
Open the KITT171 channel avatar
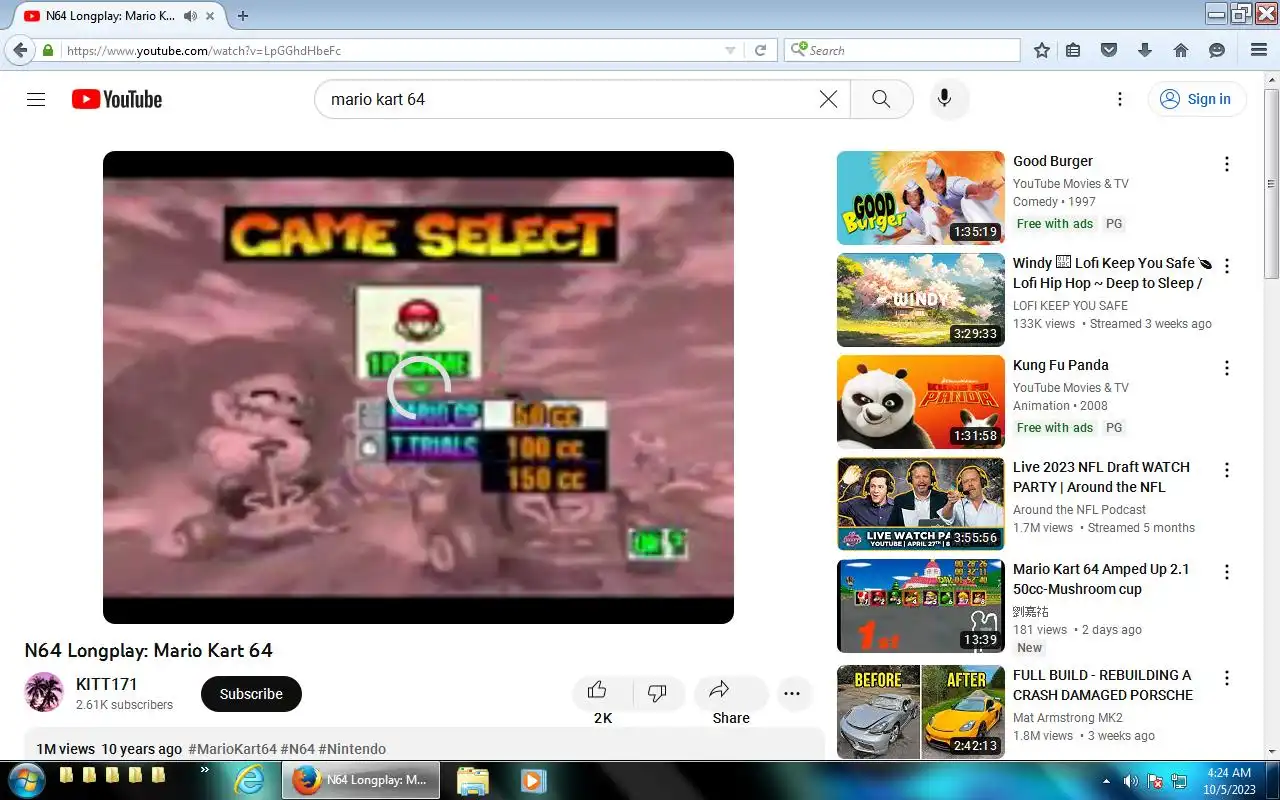[44, 692]
